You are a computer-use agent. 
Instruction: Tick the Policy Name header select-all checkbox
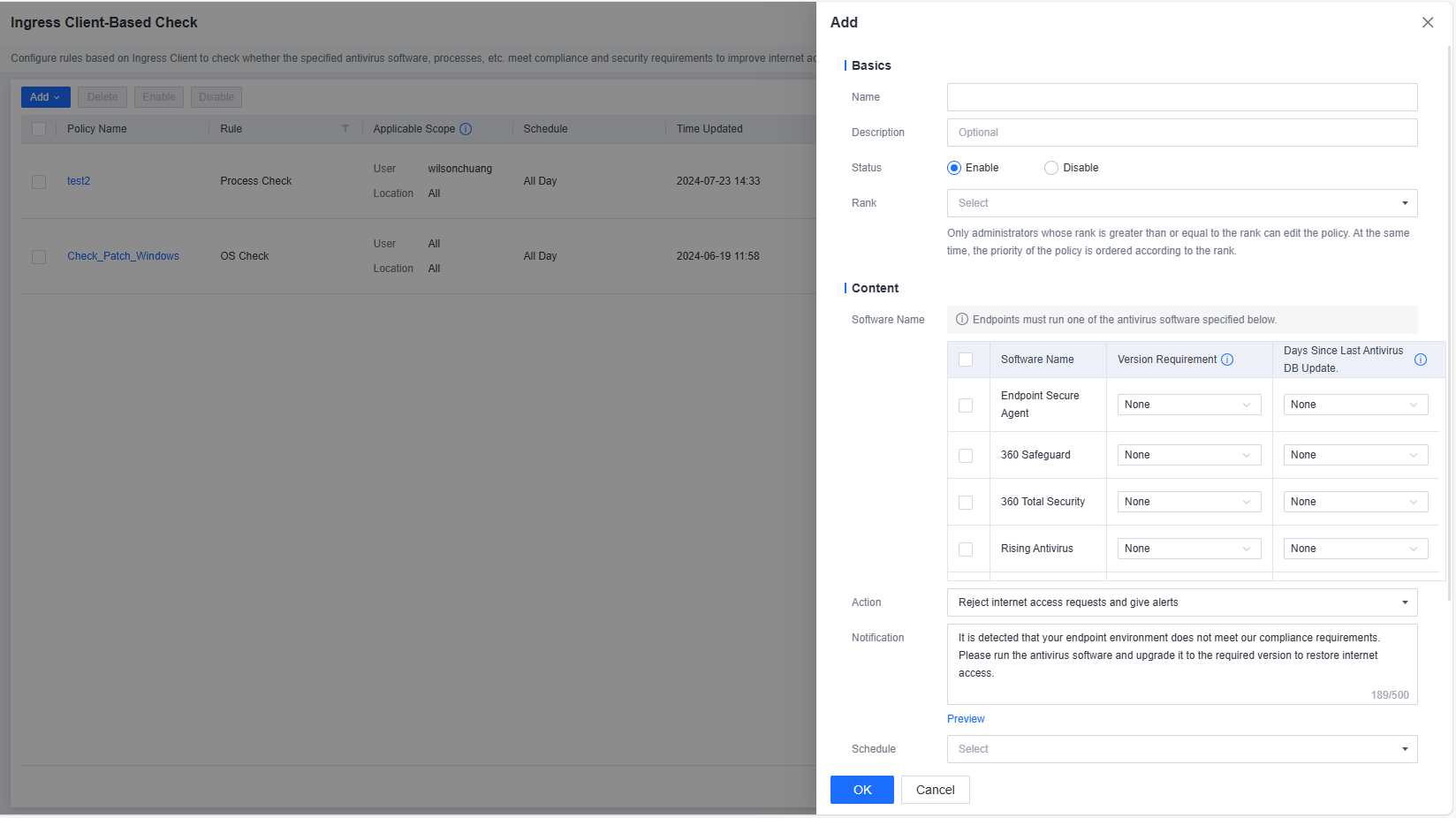(39, 129)
